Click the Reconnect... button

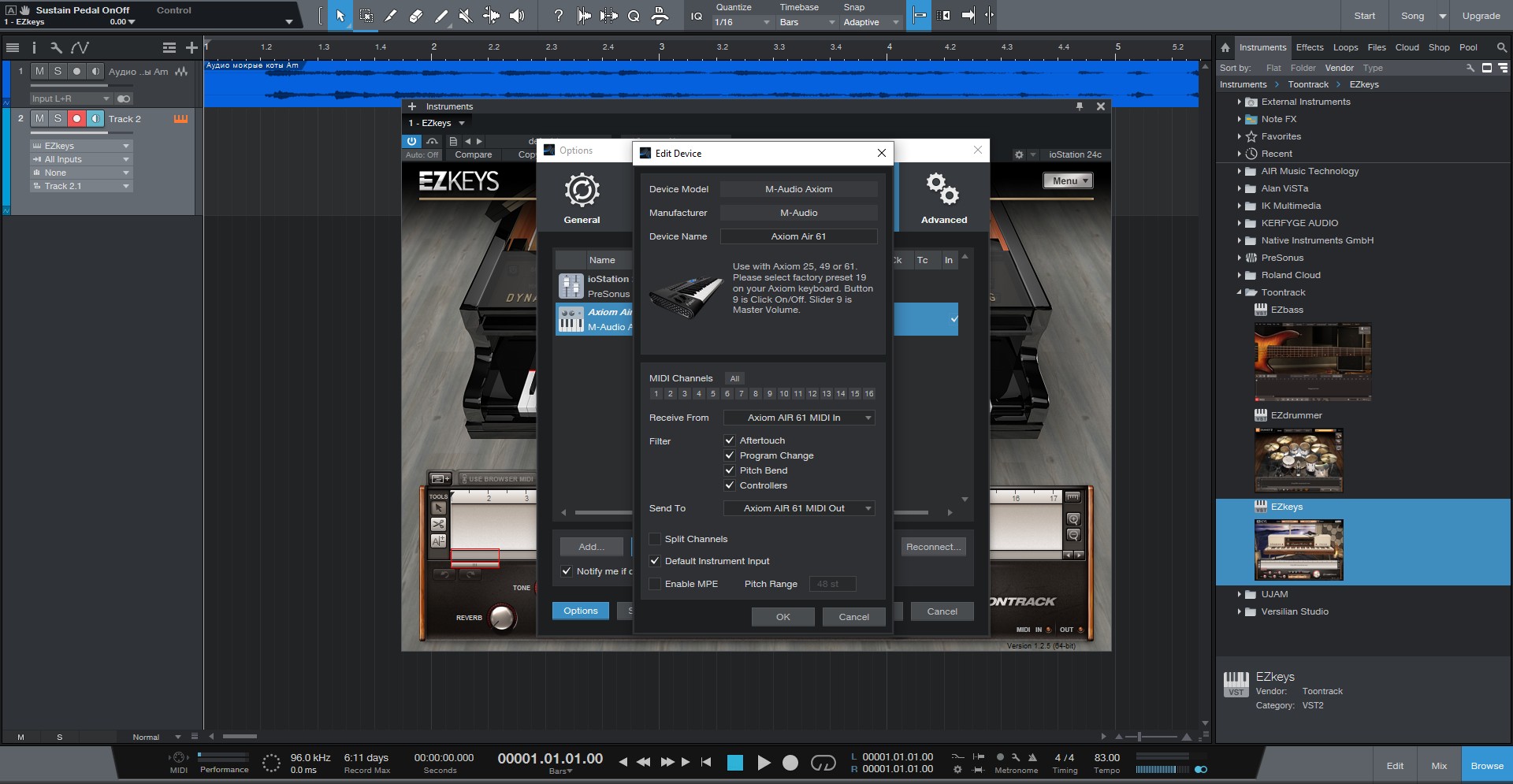coord(933,547)
